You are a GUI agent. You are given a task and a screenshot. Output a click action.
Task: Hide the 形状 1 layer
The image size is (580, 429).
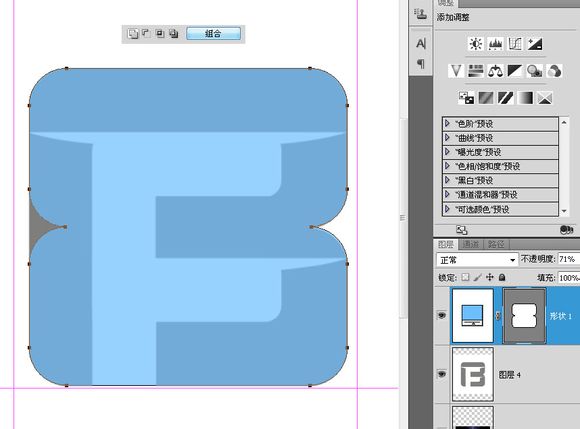pyautogui.click(x=442, y=315)
